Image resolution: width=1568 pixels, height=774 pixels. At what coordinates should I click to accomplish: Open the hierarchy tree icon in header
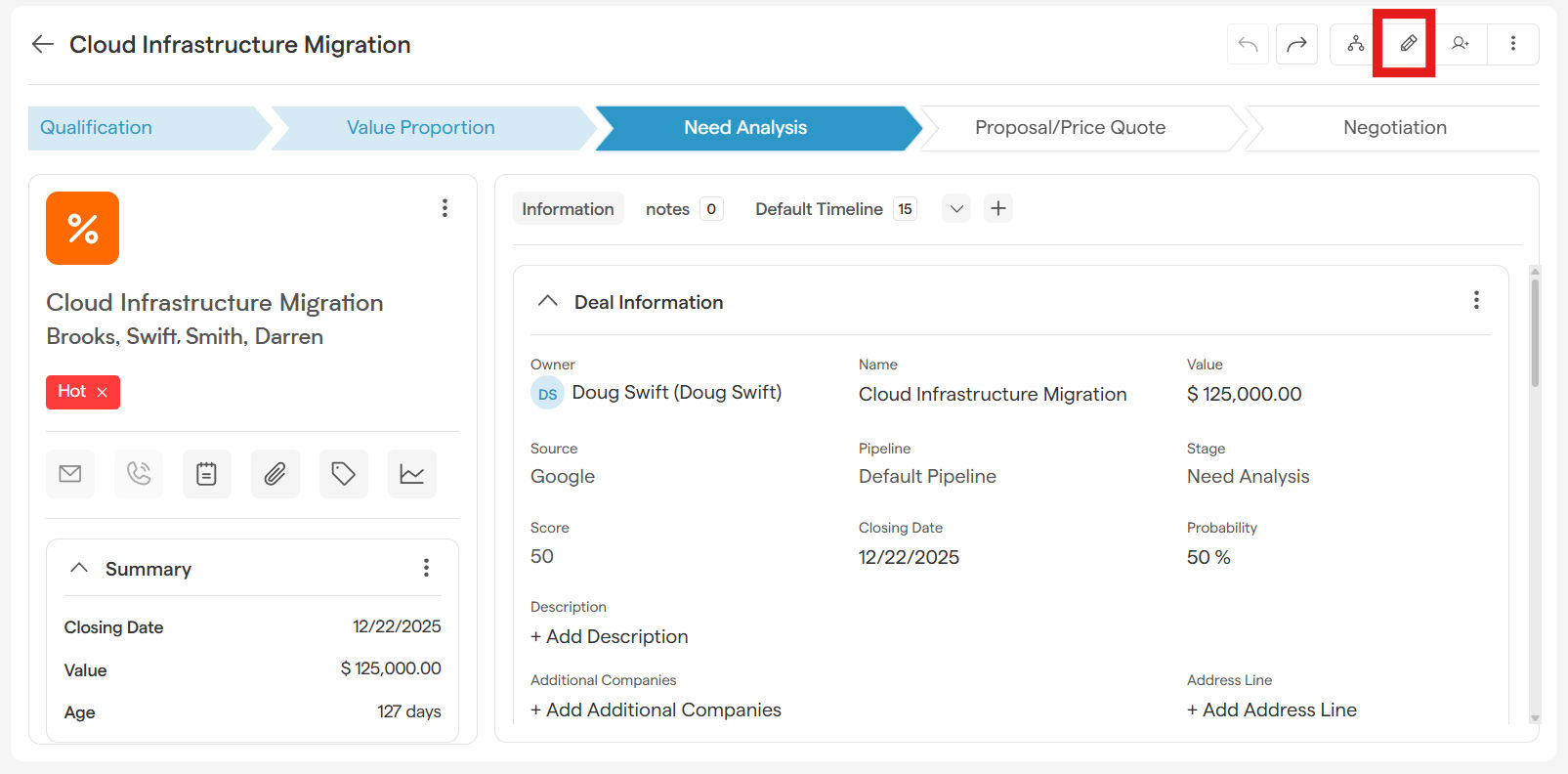pos(1355,44)
